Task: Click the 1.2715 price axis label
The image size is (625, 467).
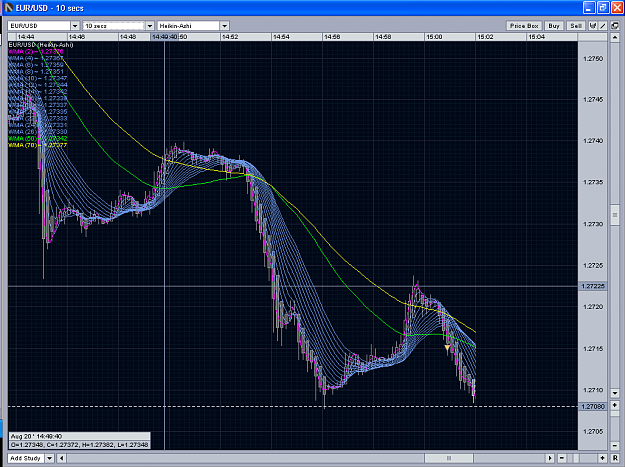Action: pyautogui.click(x=593, y=349)
